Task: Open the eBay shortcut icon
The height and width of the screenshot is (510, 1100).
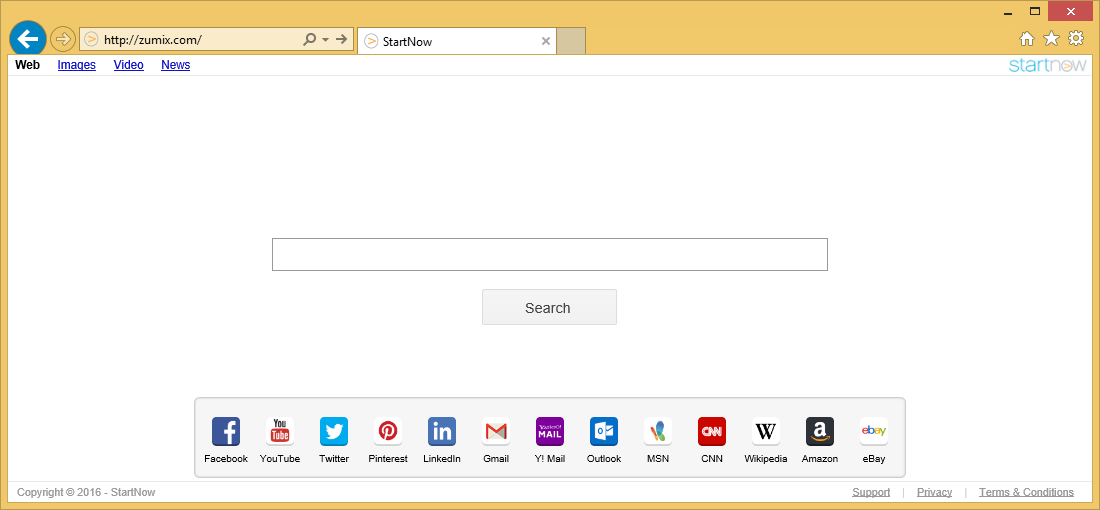Action: click(874, 432)
